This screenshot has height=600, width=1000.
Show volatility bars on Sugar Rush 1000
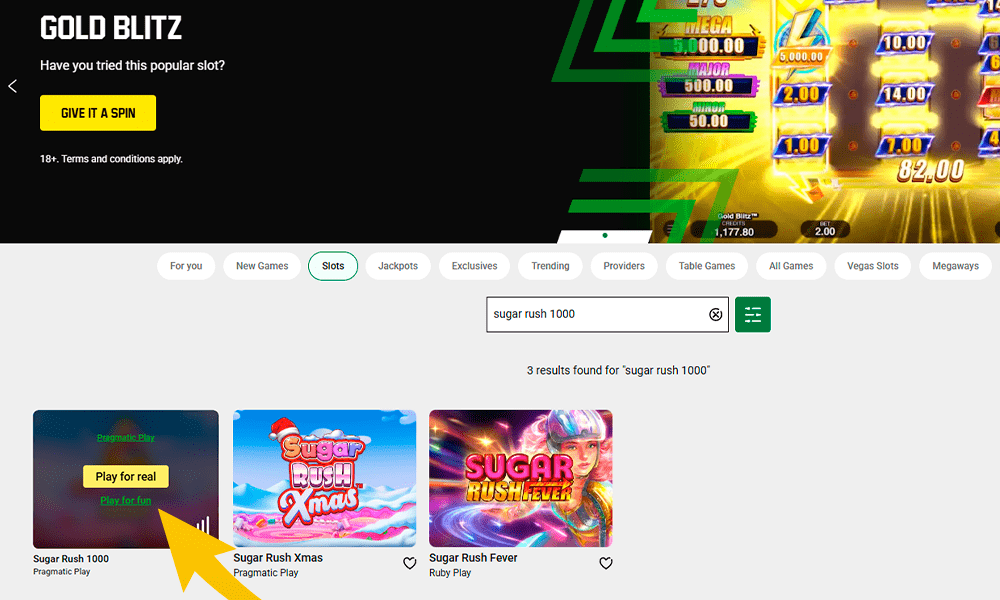pos(203,525)
